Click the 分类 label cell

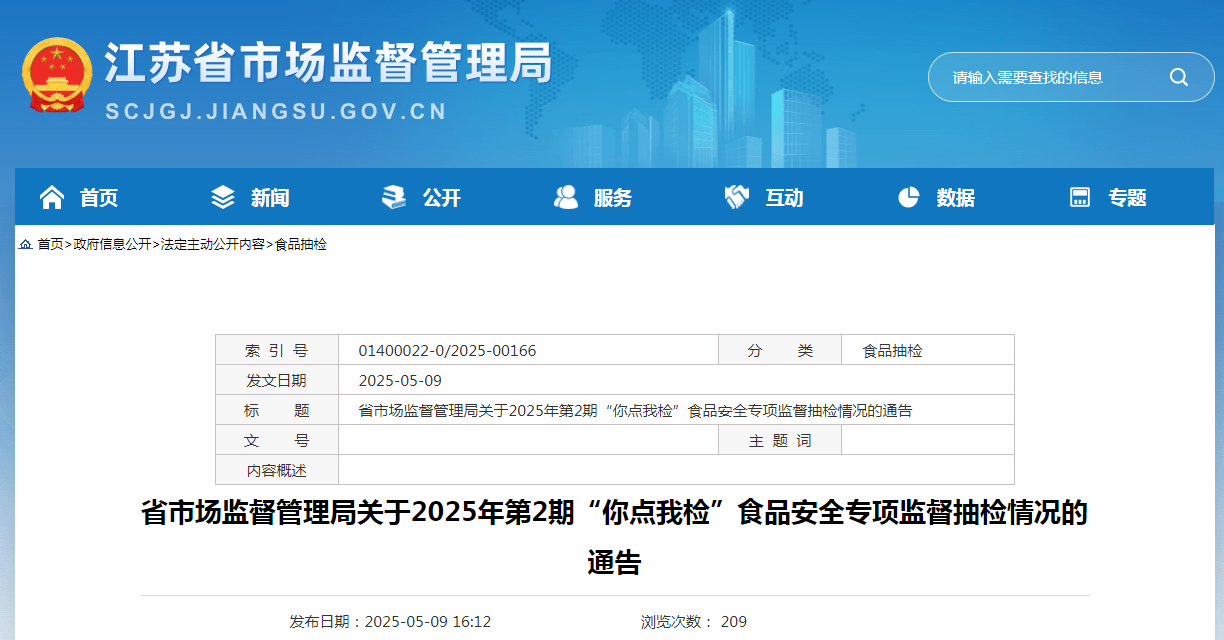(x=780, y=351)
